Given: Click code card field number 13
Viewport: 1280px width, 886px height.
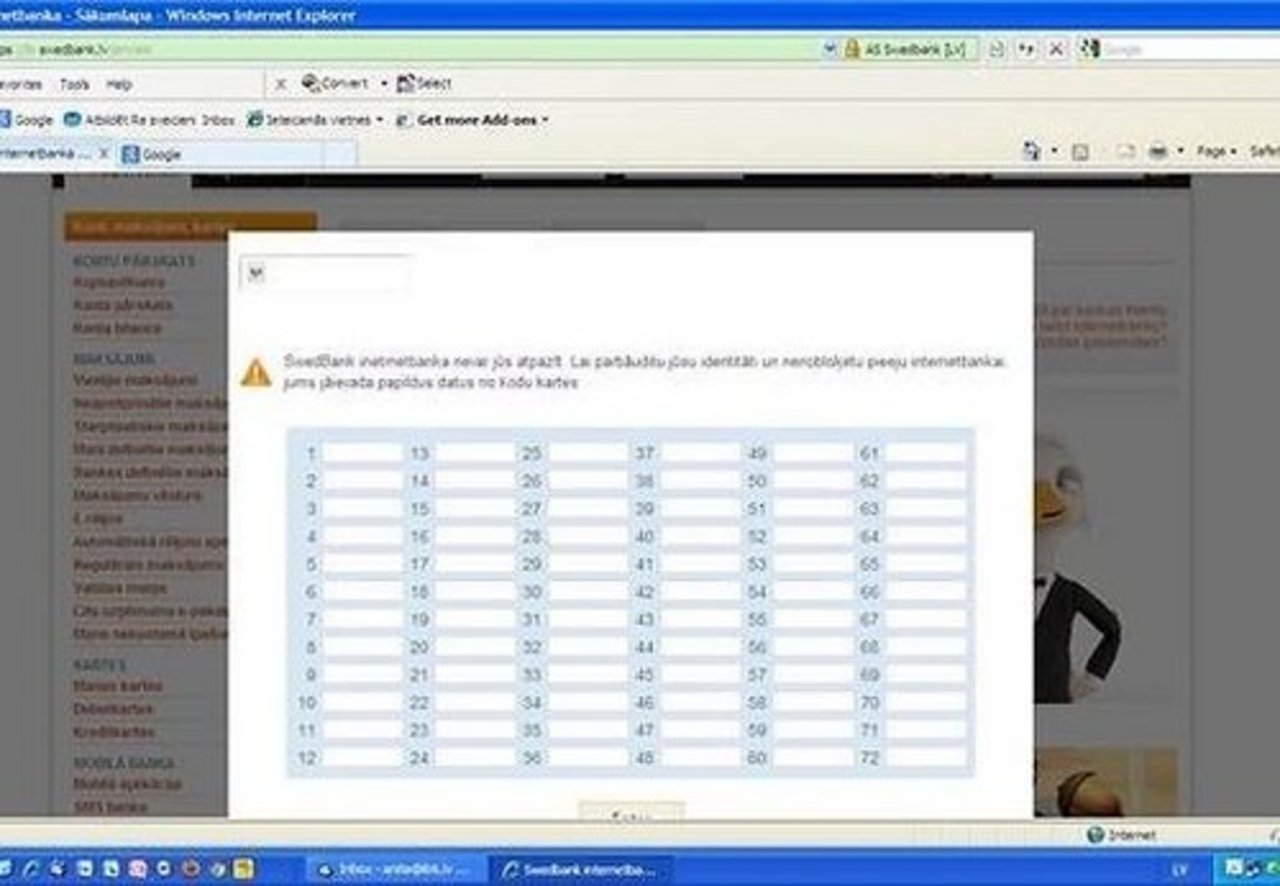Looking at the screenshot, I should 474,454.
